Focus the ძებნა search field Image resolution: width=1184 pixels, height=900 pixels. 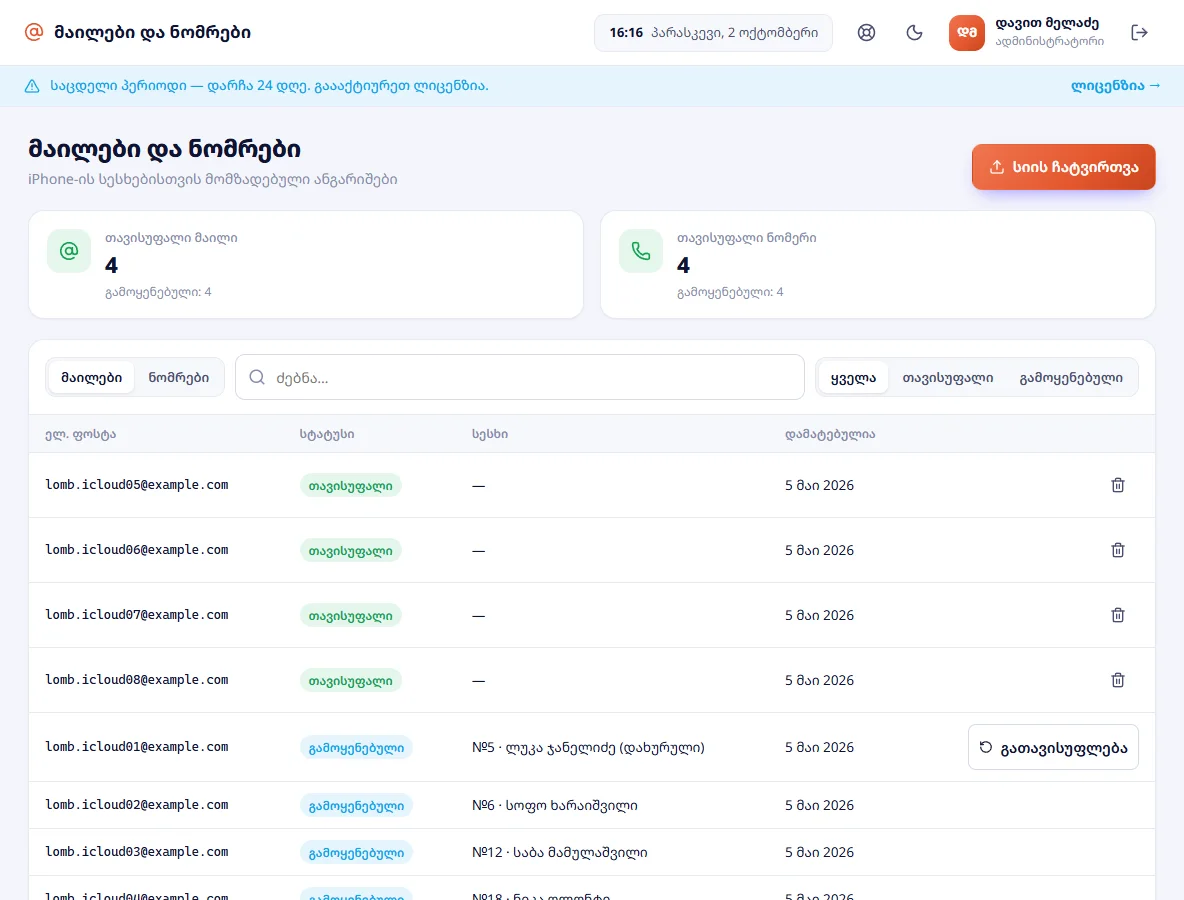coord(520,378)
